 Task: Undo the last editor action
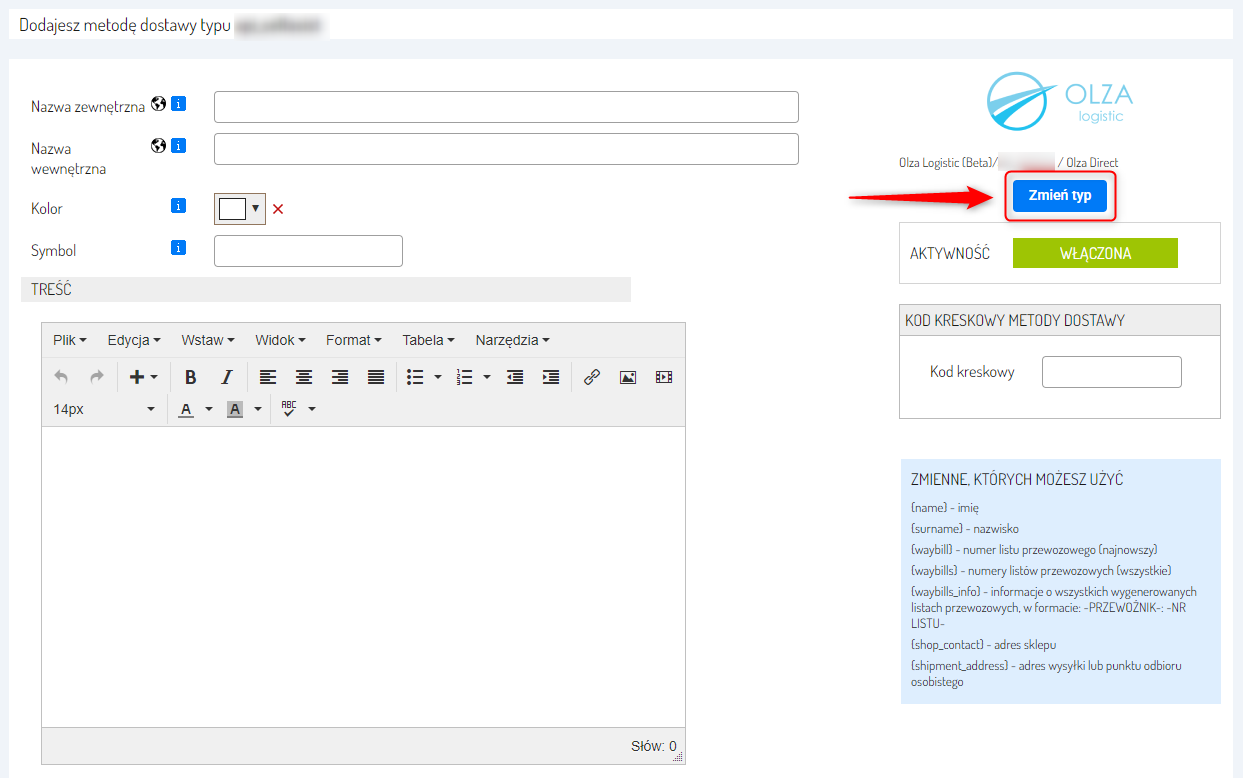click(x=61, y=377)
